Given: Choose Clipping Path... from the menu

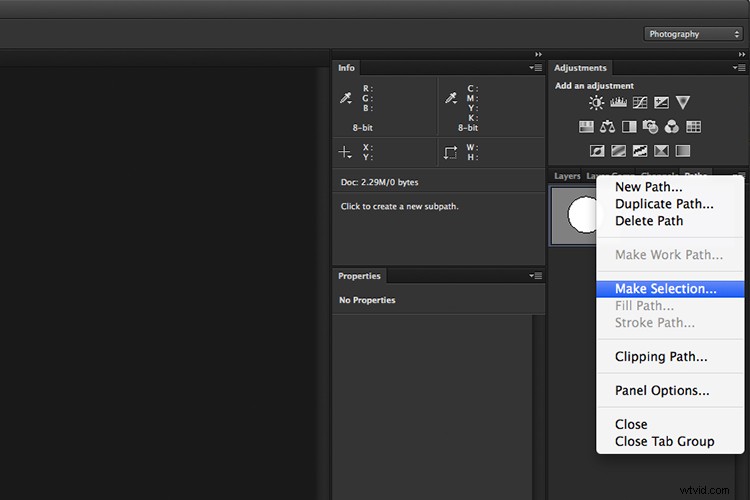Looking at the screenshot, I should tap(670, 356).
